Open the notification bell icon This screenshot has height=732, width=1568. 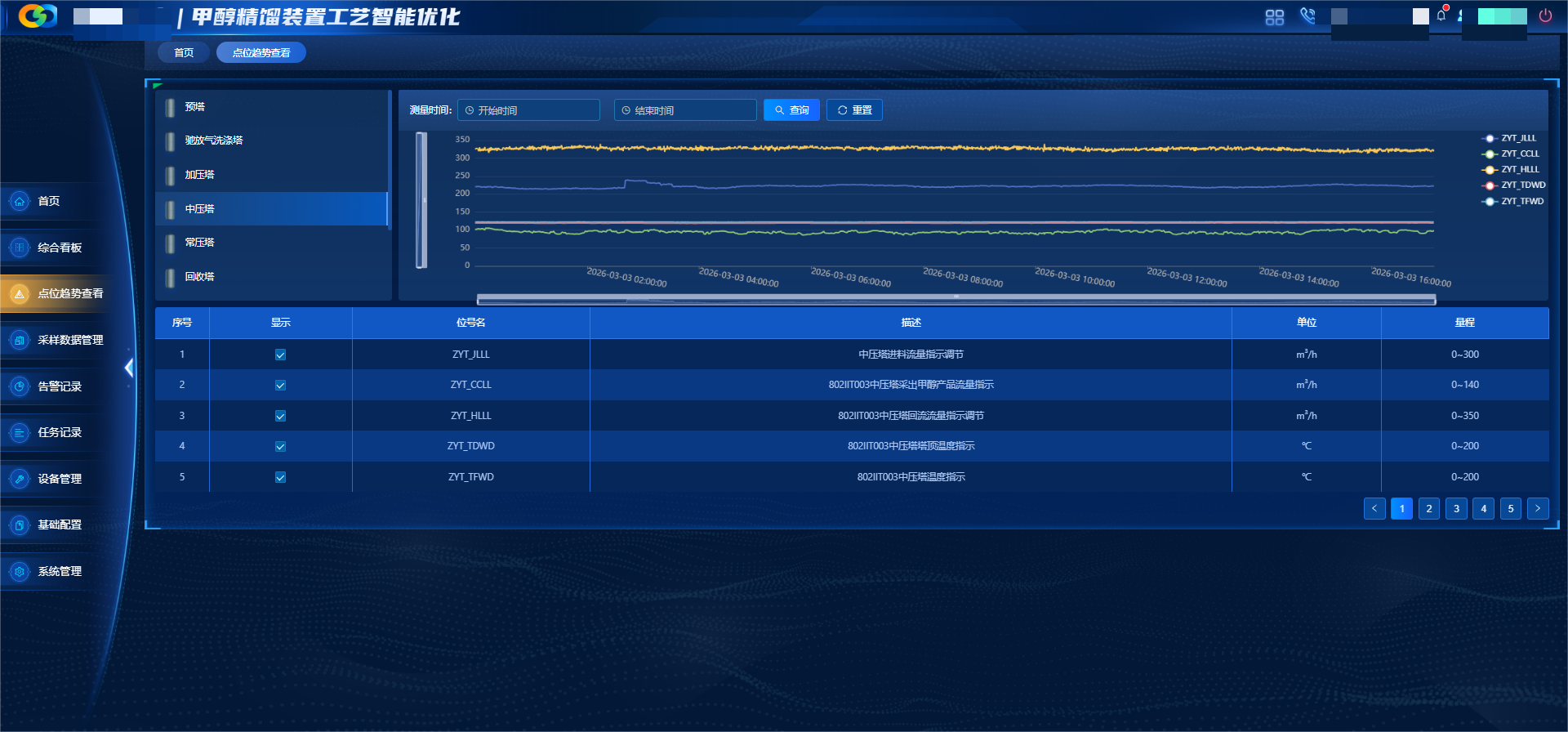[1441, 16]
